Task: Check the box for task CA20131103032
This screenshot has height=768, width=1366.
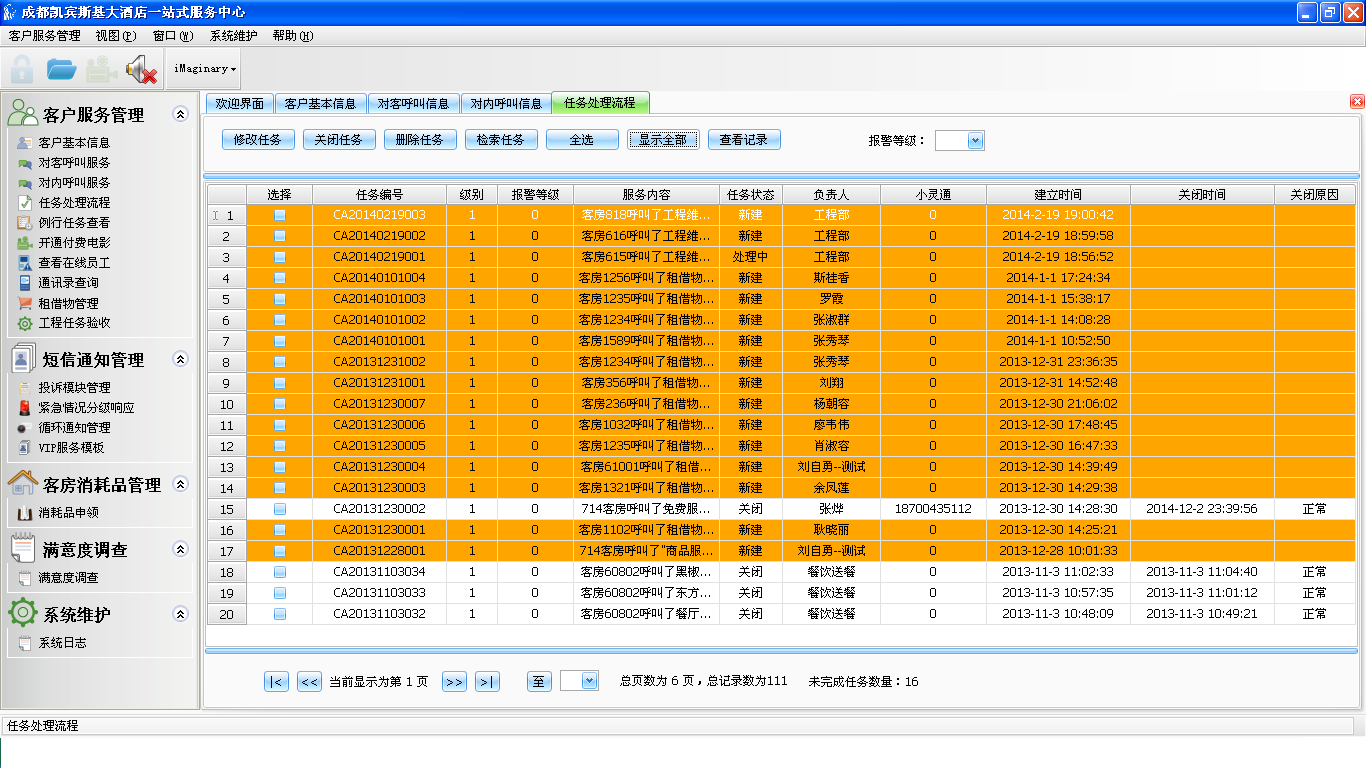Action: pos(279,614)
